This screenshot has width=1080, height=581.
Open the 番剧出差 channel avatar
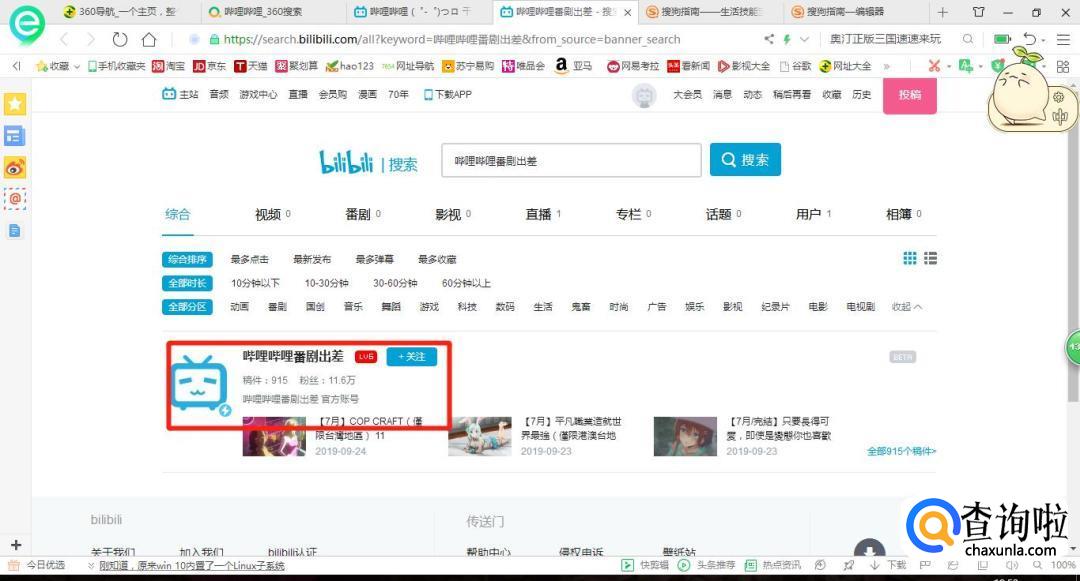(200, 385)
